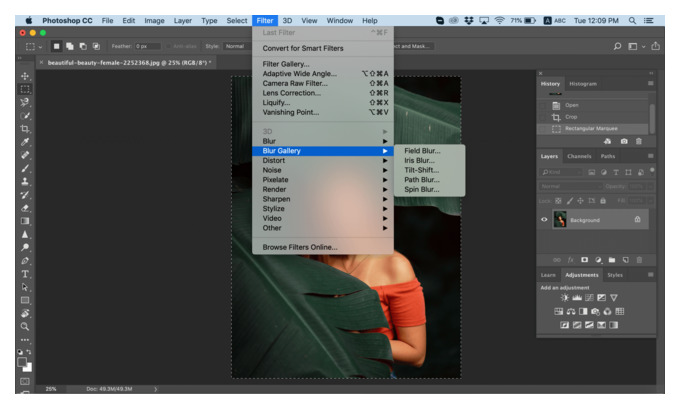
Task: Open macOS Spotlight search icon
Action: pyautogui.click(x=632, y=20)
